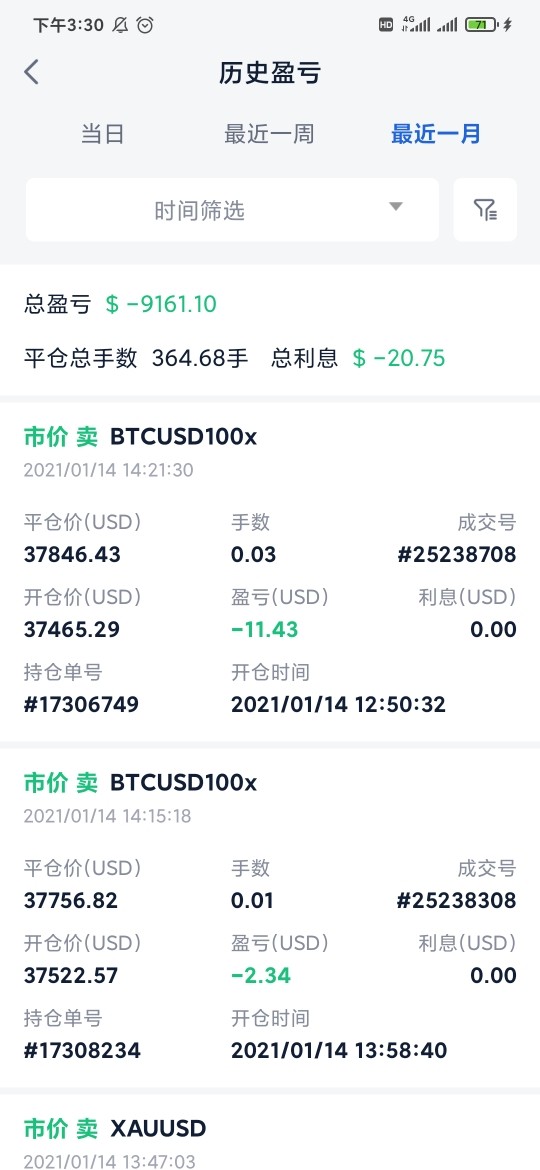This screenshot has height=1170, width=540.
Task: Tap the battery indicator icon
Action: [481, 25]
